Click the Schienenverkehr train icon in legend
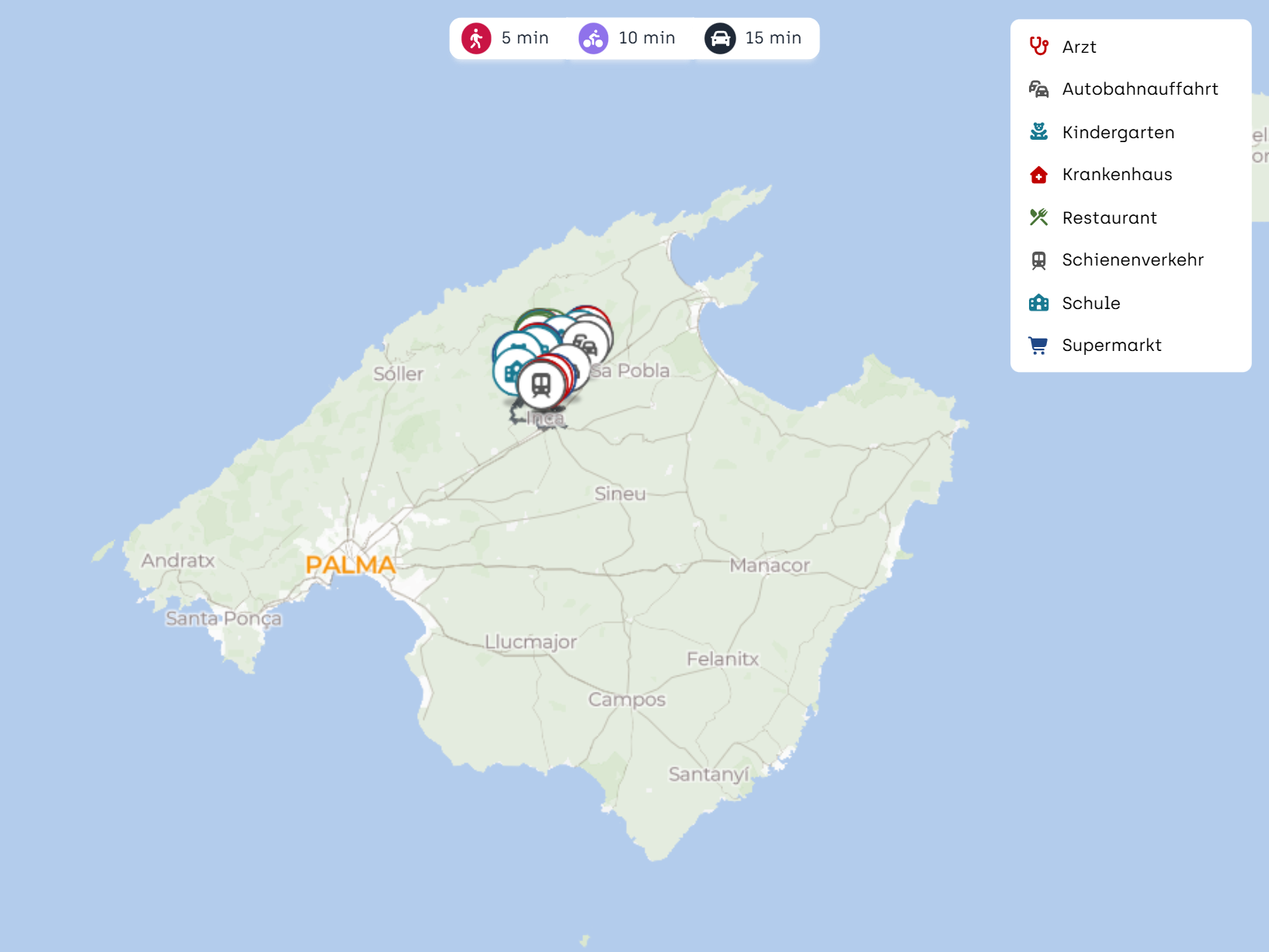The height and width of the screenshot is (952, 1269). 1038,260
